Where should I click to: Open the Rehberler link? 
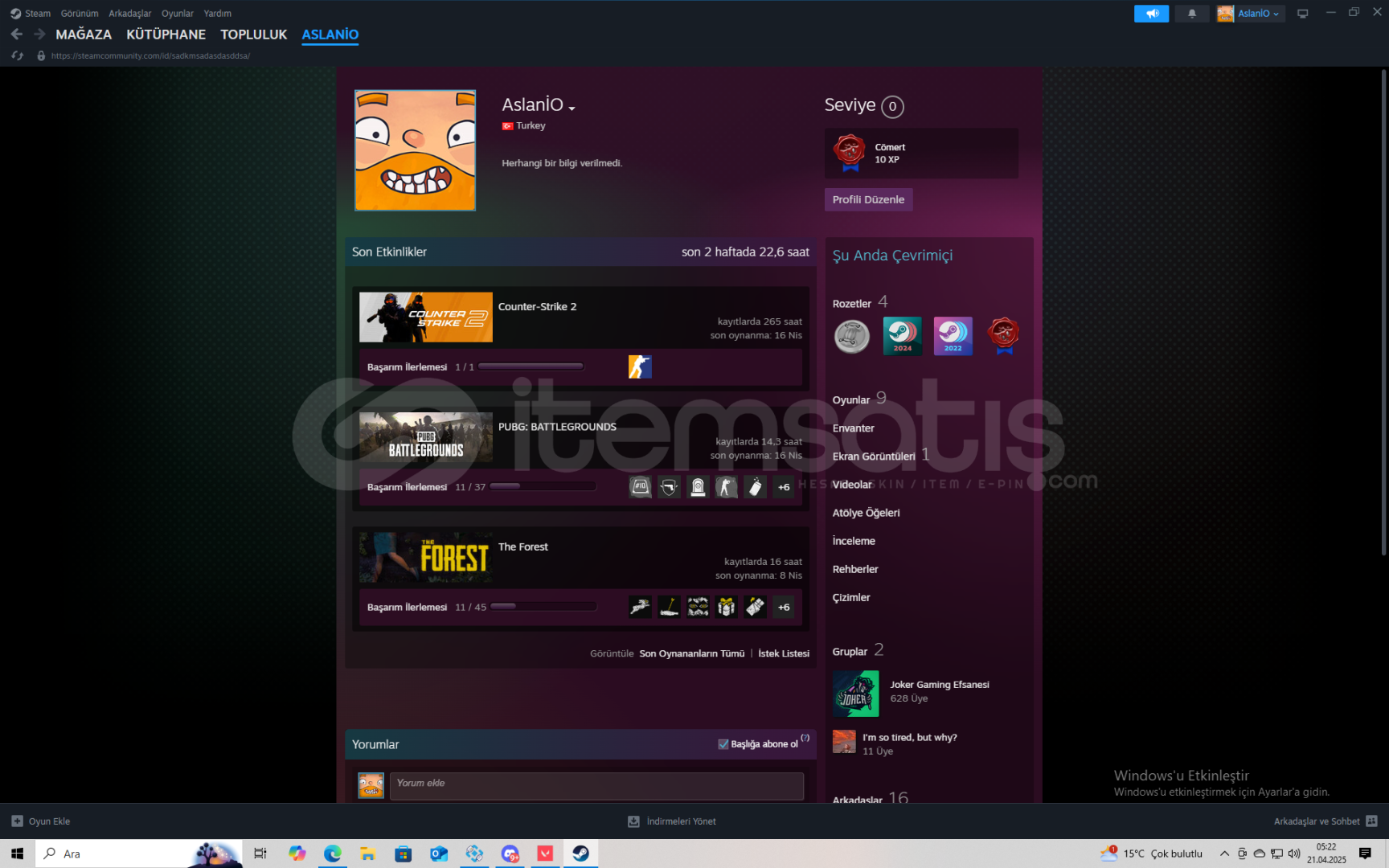[x=855, y=569]
